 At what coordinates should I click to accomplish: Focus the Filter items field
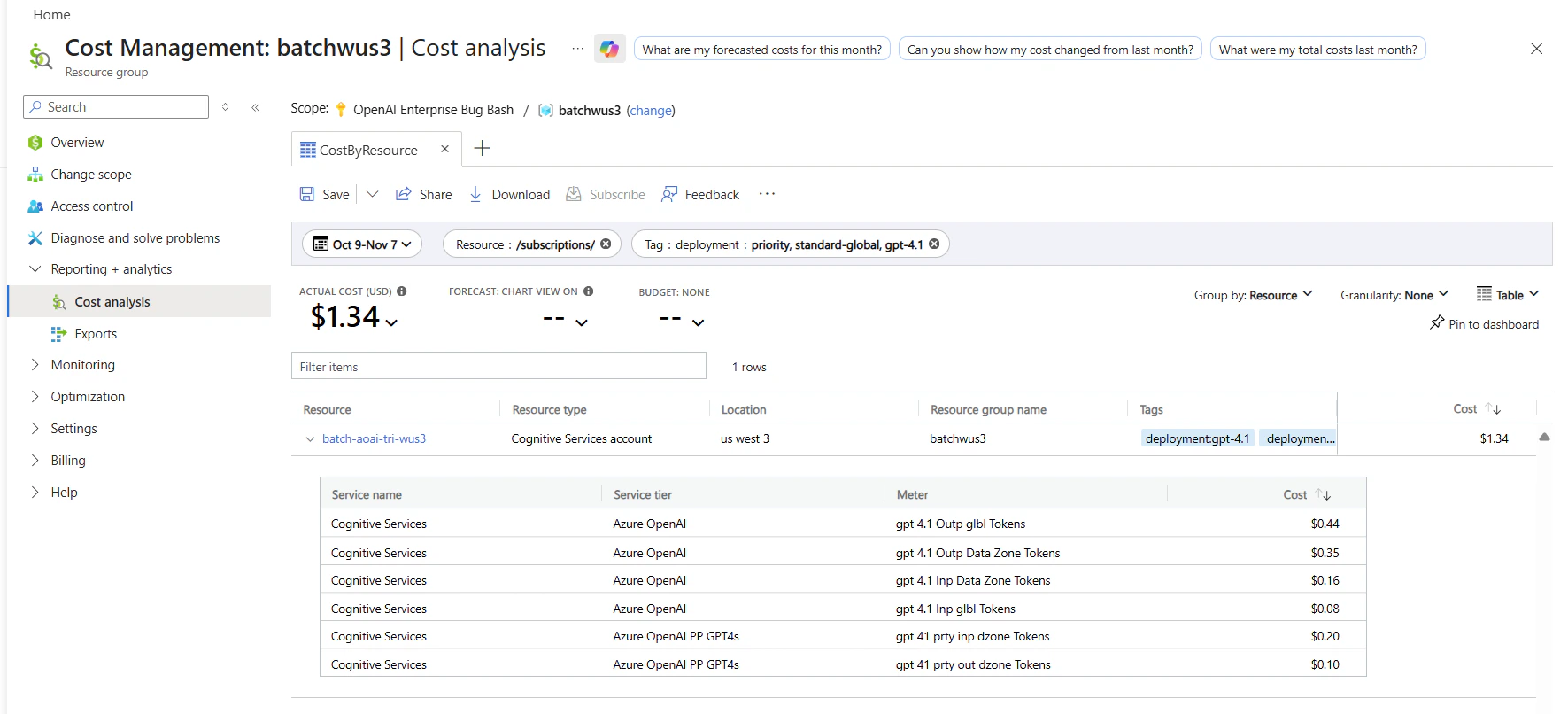498,367
